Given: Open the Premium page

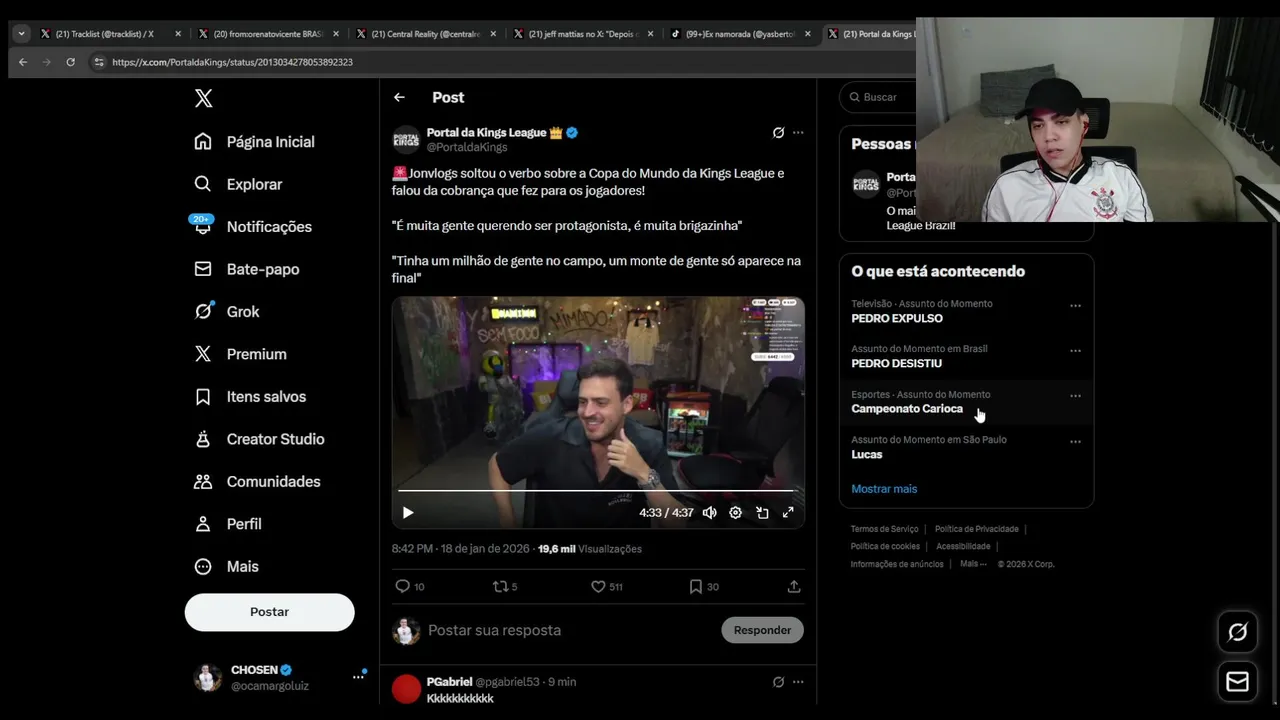Looking at the screenshot, I should [x=241, y=354].
